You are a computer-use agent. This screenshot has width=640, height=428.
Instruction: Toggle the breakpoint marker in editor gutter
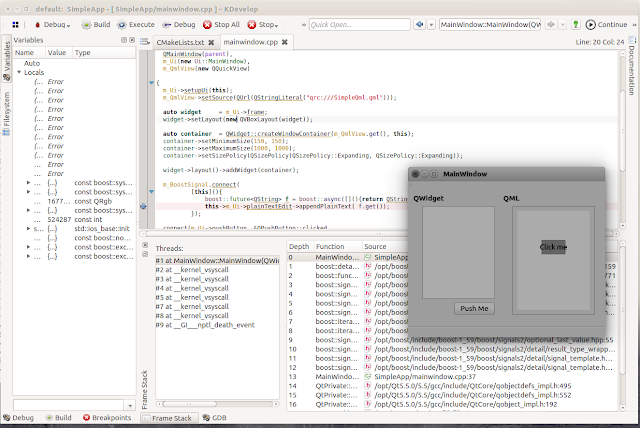143,206
